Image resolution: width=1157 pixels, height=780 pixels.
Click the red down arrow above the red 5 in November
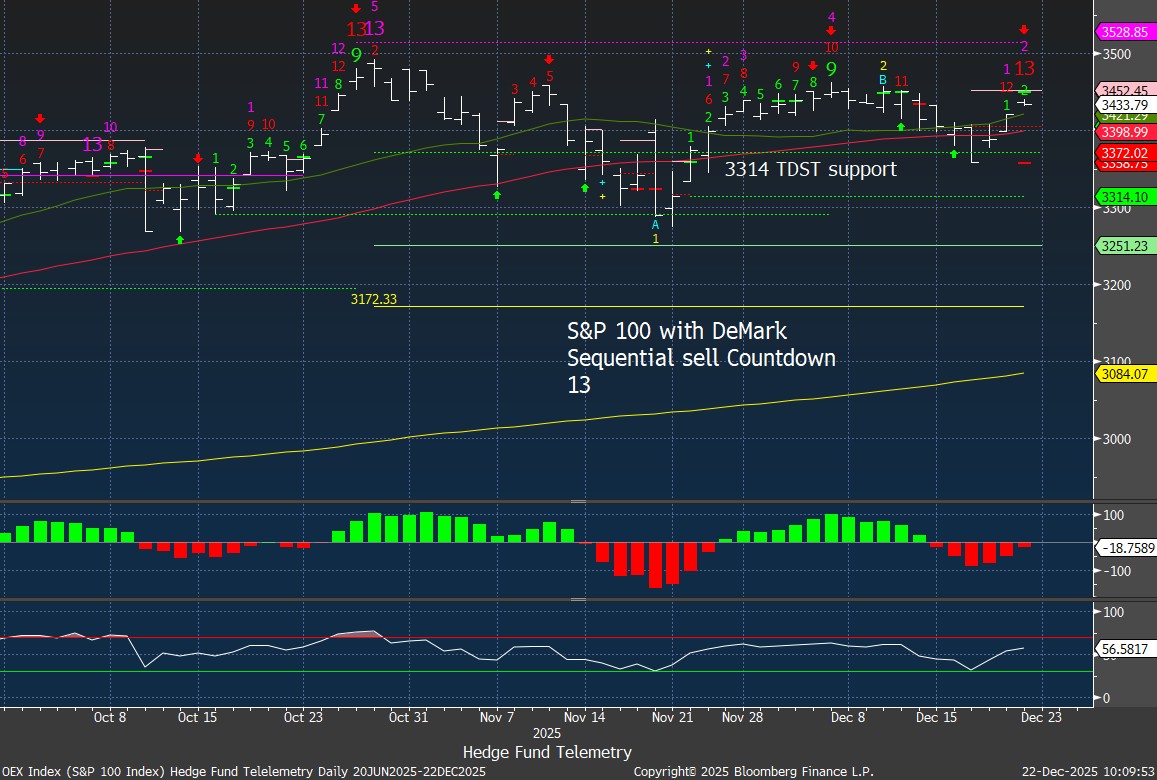coord(549,59)
